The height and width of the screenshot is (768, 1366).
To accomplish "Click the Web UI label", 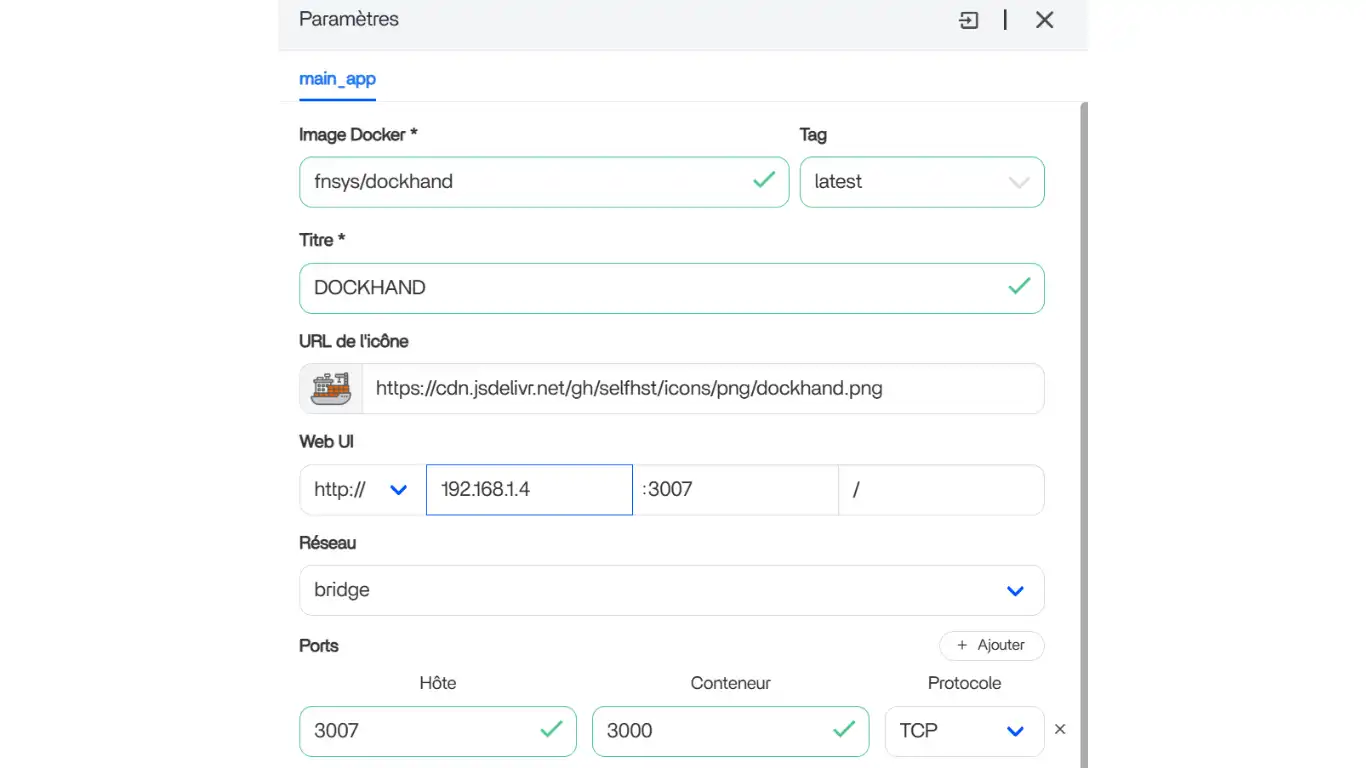I will (326, 441).
